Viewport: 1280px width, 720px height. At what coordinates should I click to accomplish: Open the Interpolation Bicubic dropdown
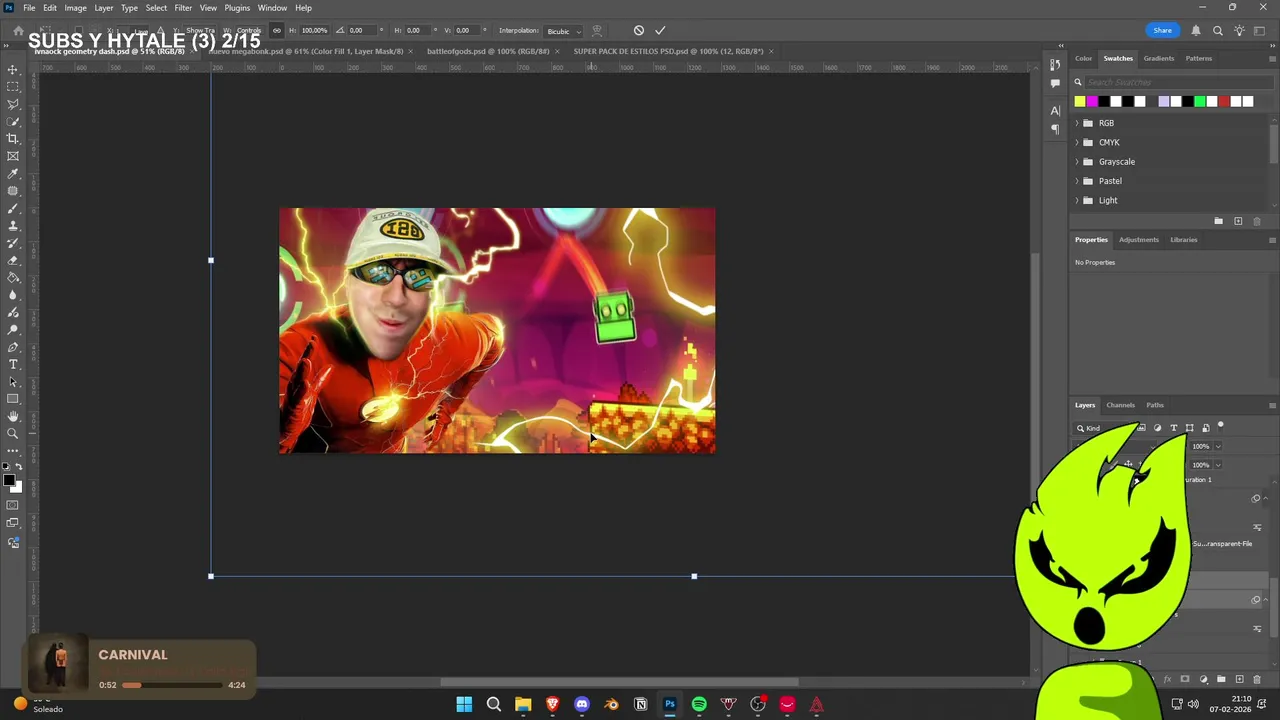(x=563, y=31)
